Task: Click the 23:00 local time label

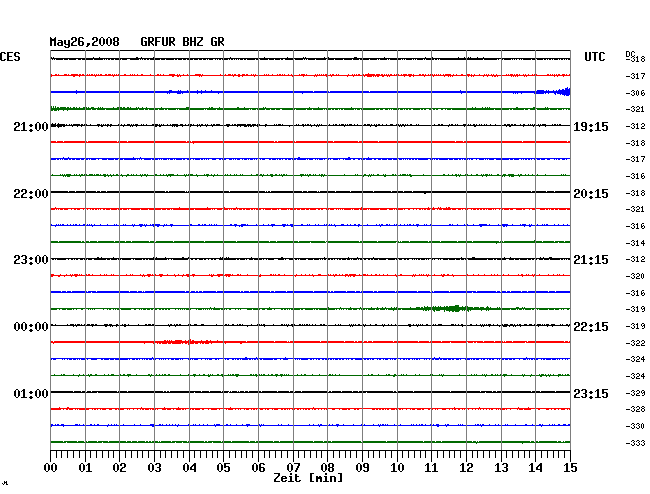Action: [31, 260]
